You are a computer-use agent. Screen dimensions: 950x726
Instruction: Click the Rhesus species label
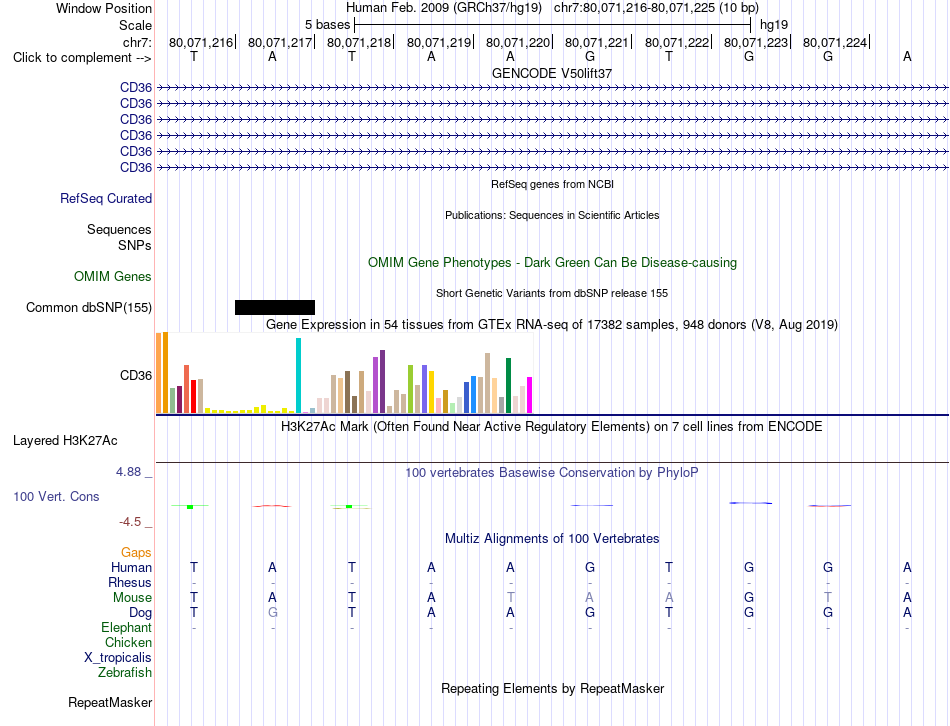point(130,582)
